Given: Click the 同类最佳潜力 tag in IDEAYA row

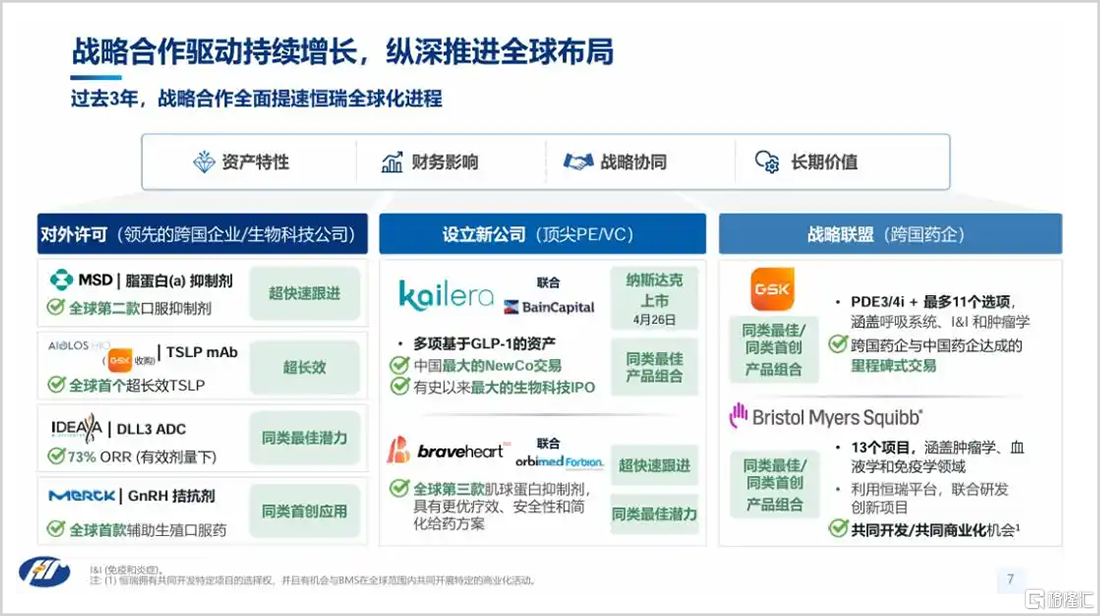Looking at the screenshot, I should (x=304, y=438).
